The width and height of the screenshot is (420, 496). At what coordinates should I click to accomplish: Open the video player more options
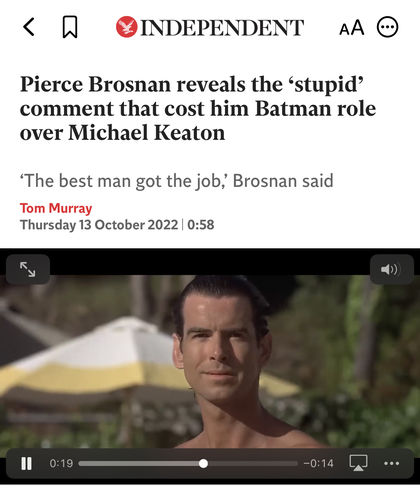[392, 463]
